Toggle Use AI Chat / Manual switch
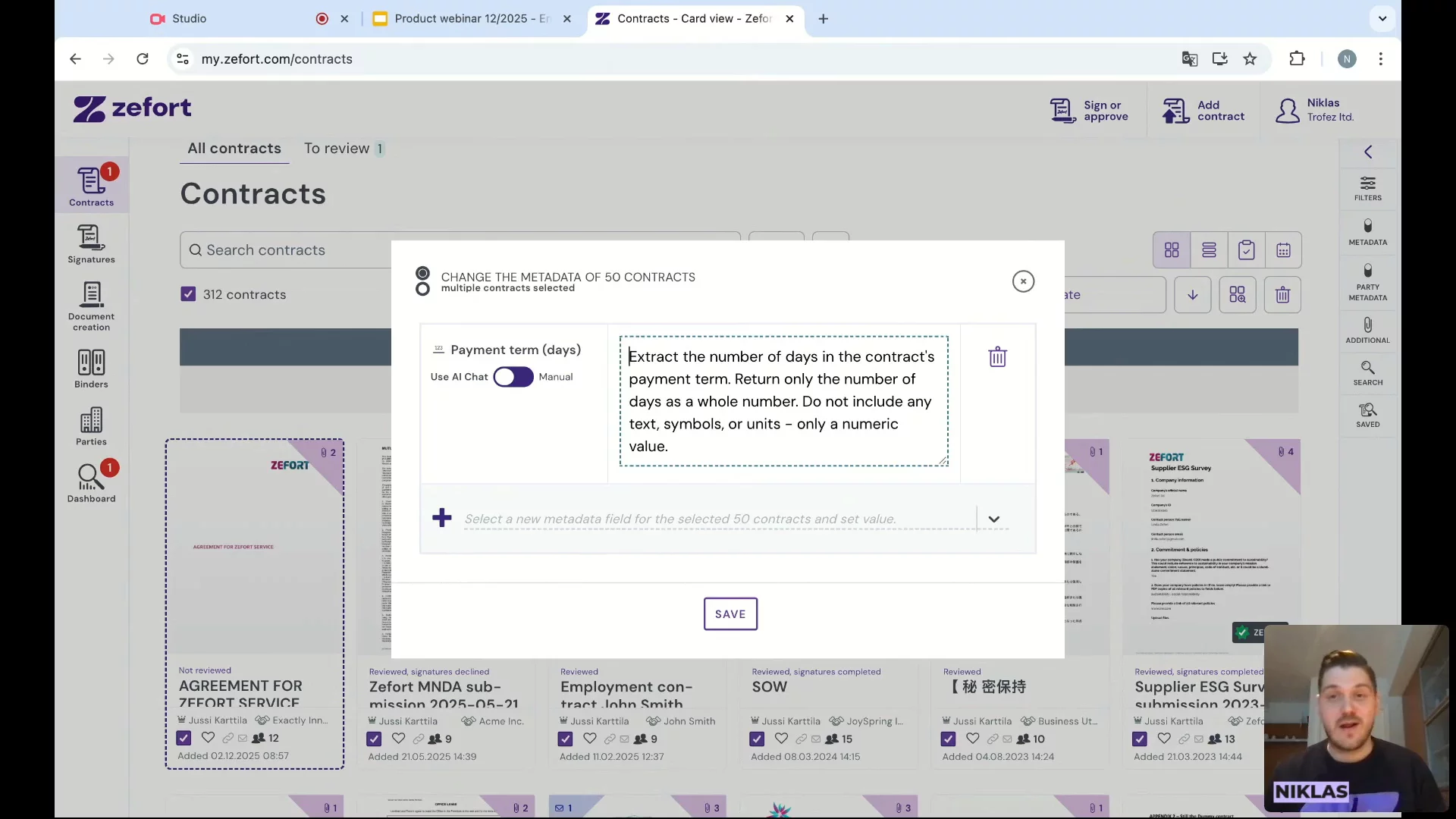The width and height of the screenshot is (1456, 819). click(x=513, y=377)
